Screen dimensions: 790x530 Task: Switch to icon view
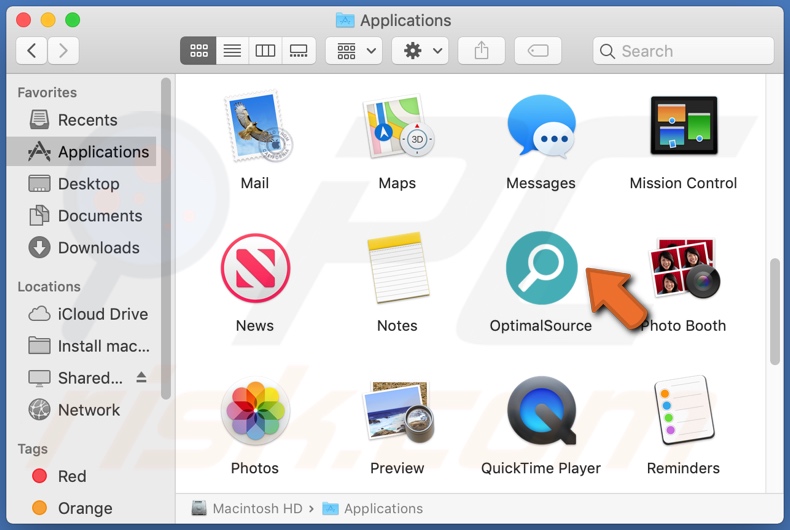click(198, 50)
